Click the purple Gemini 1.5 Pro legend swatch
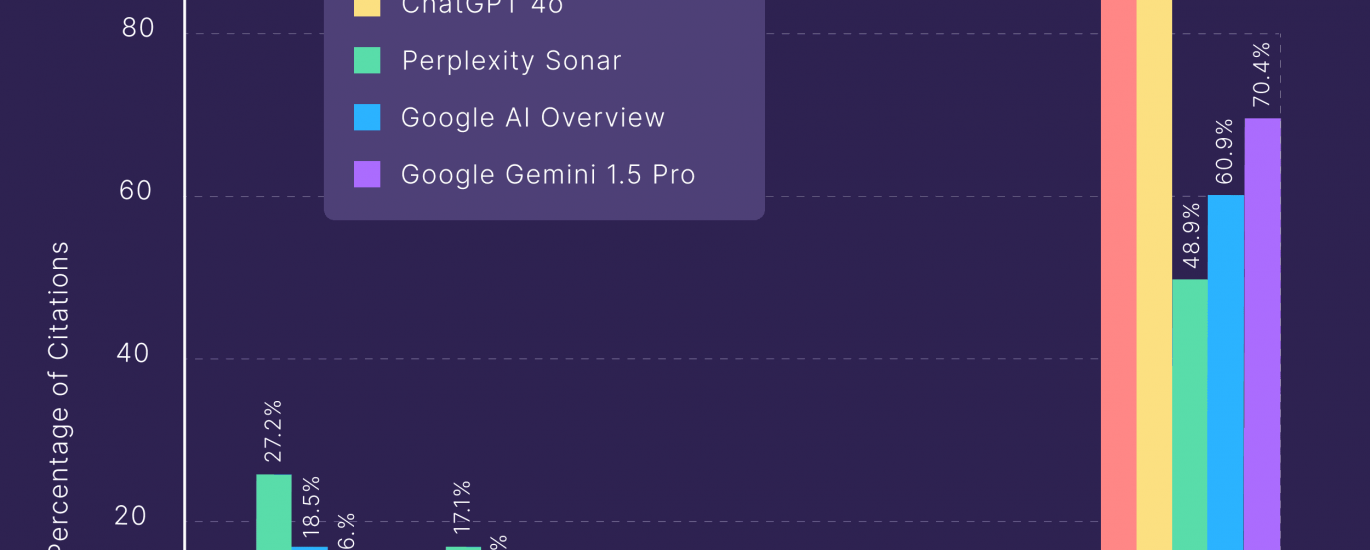Screen dimensions: 1370x550 point(367,174)
